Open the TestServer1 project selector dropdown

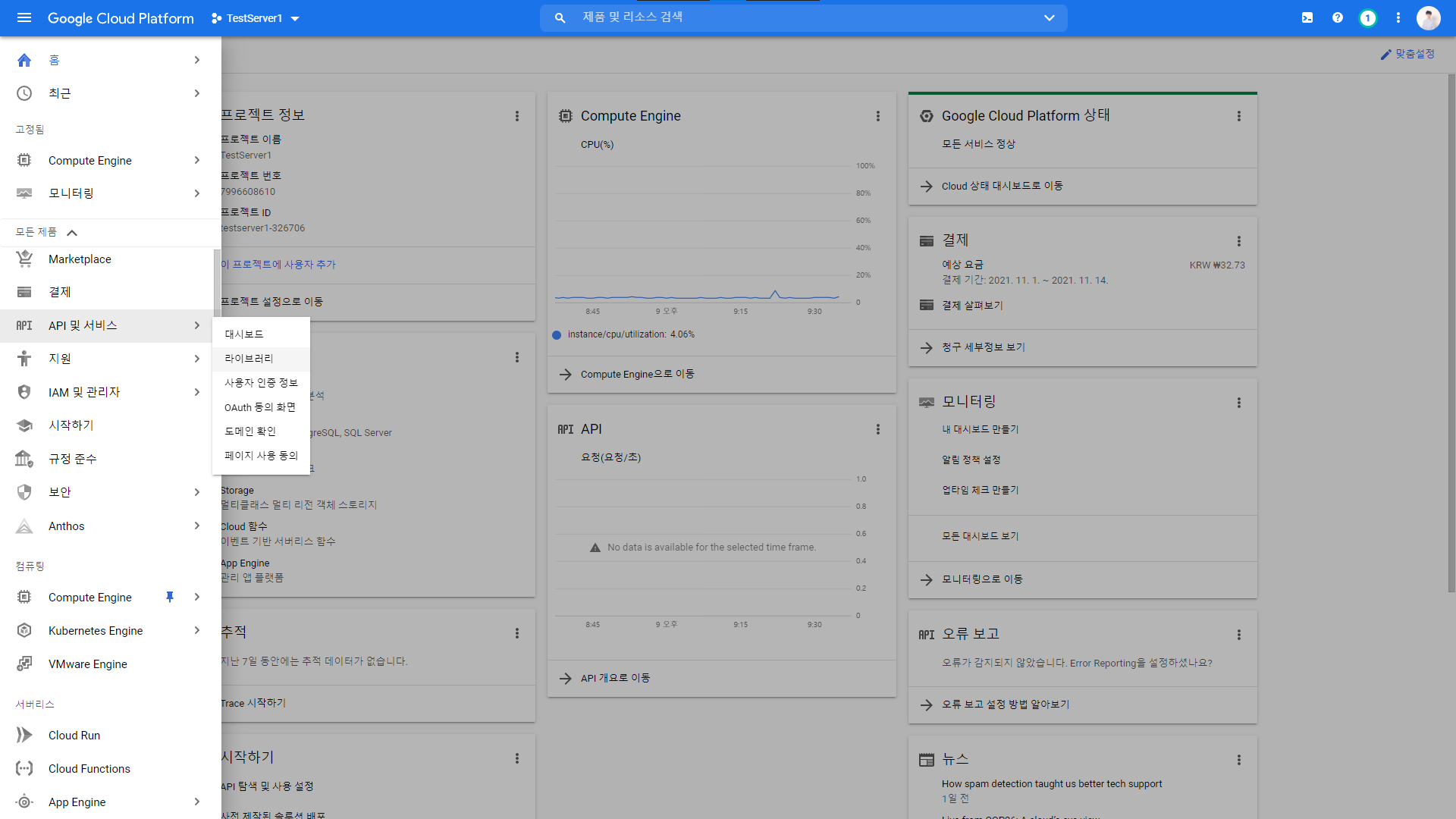tap(256, 18)
